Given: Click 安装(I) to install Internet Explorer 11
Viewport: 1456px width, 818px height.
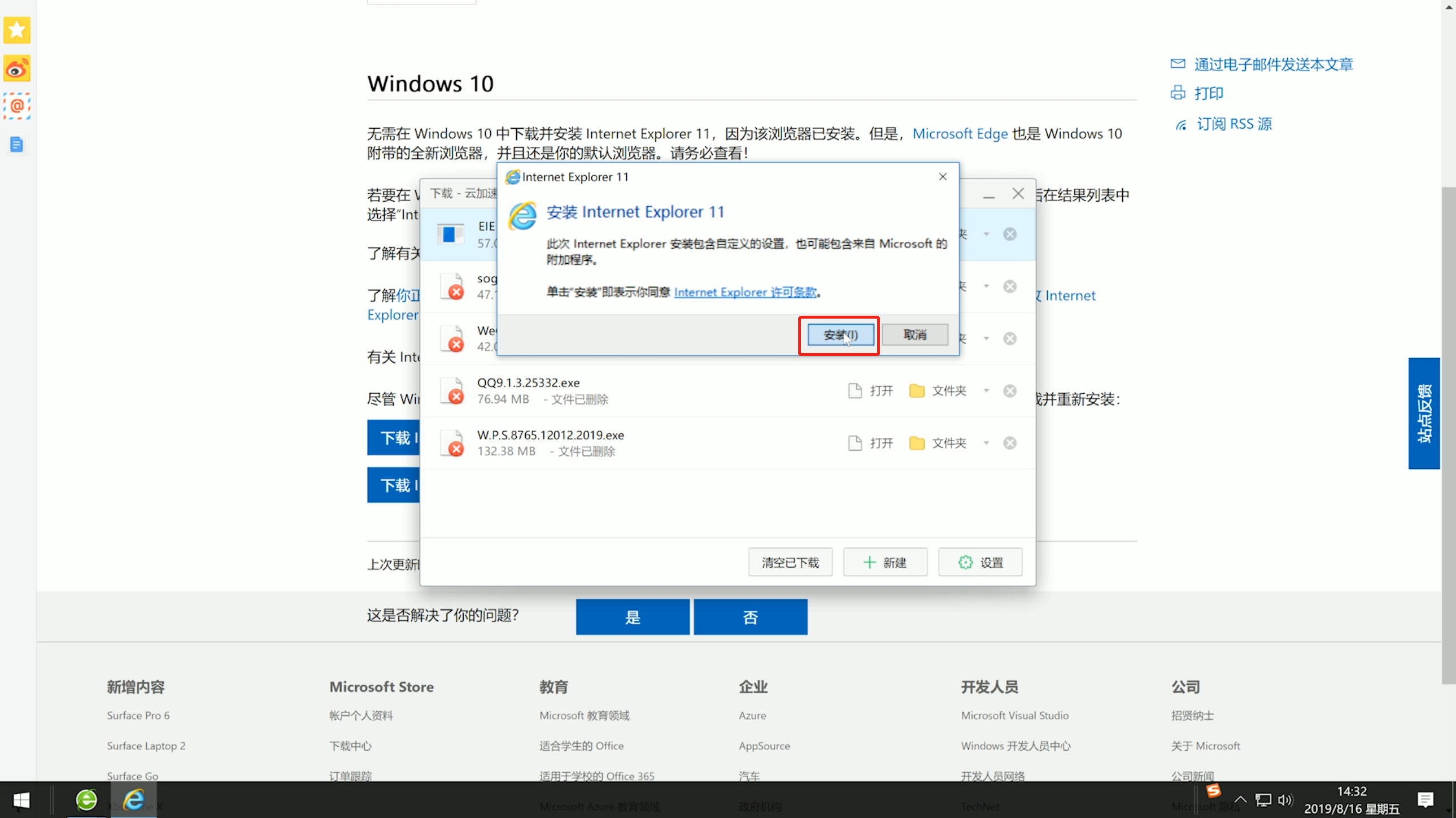Looking at the screenshot, I should tap(840, 335).
